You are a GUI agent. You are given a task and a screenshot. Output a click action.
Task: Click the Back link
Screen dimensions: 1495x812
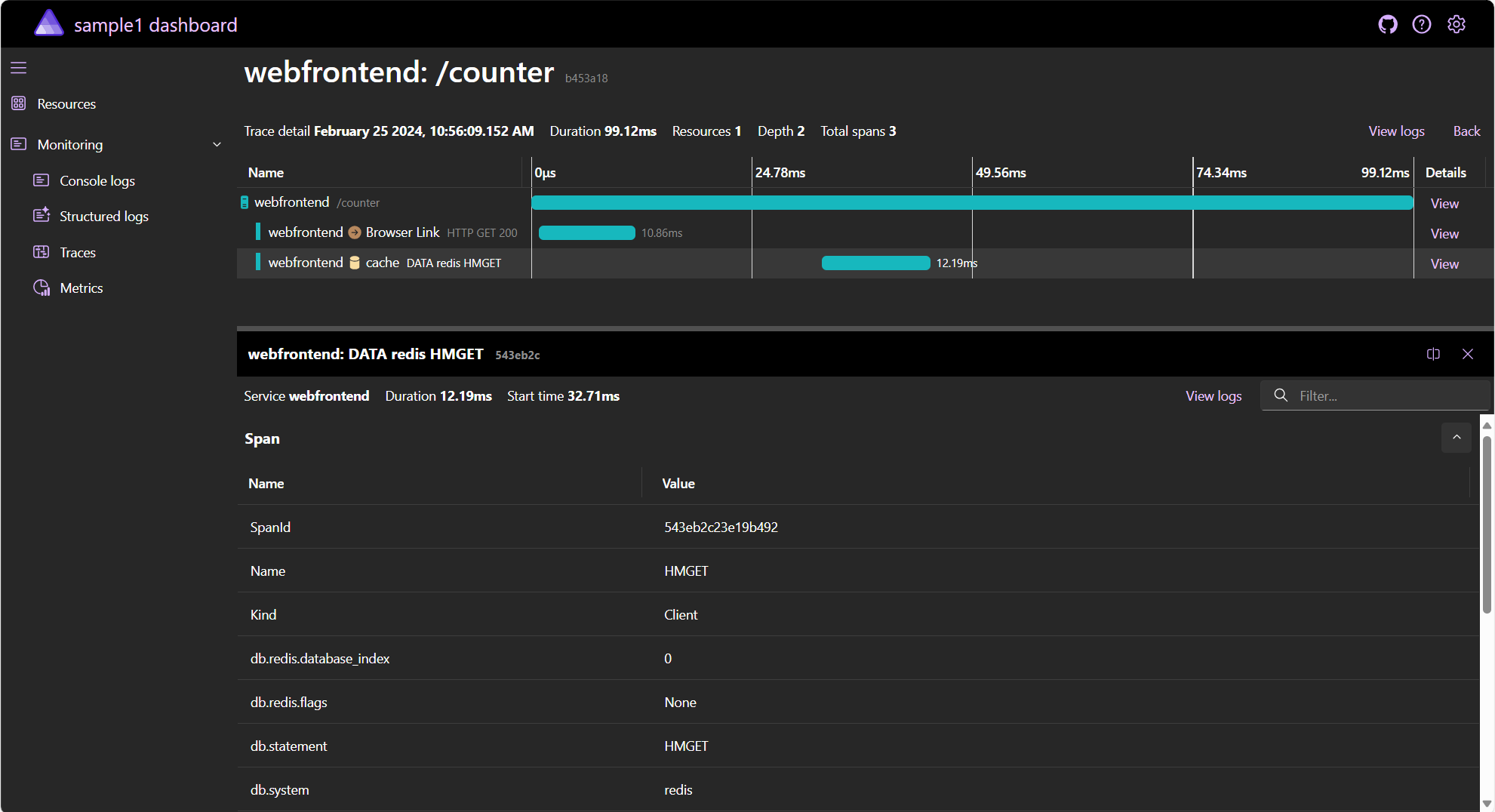pyautogui.click(x=1466, y=131)
